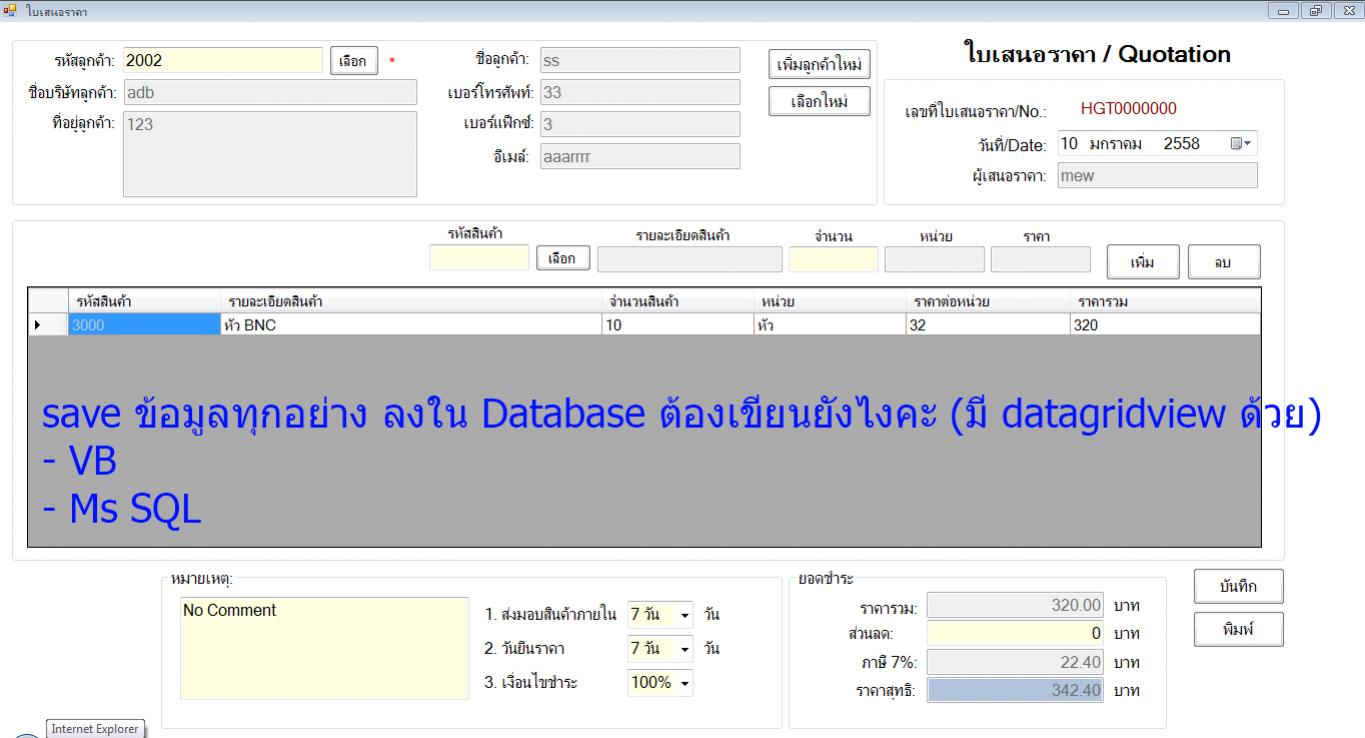Select the quantity cell showing 10
1365x738 pixels.
676,324
